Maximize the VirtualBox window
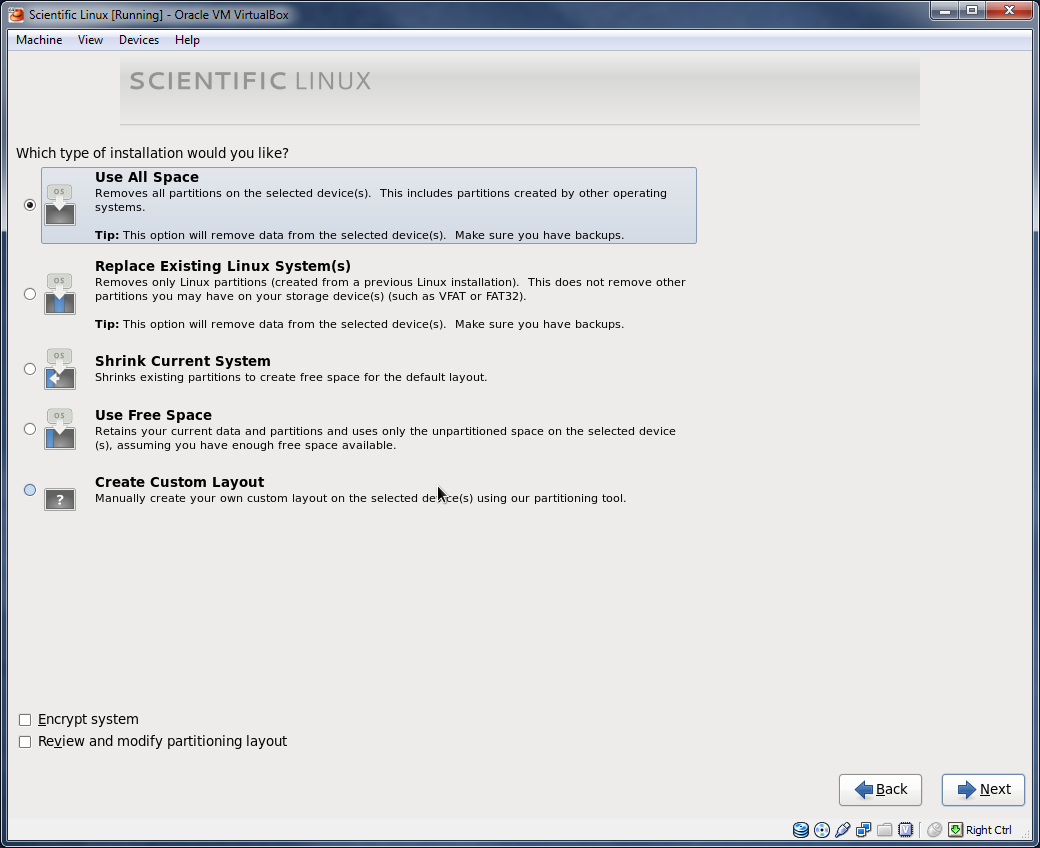1040x848 pixels. pos(972,11)
